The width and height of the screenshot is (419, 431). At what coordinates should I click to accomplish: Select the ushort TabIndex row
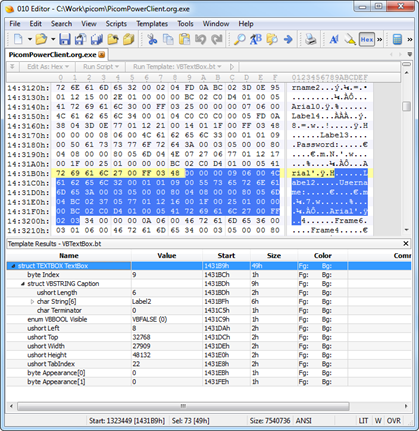coord(209,364)
